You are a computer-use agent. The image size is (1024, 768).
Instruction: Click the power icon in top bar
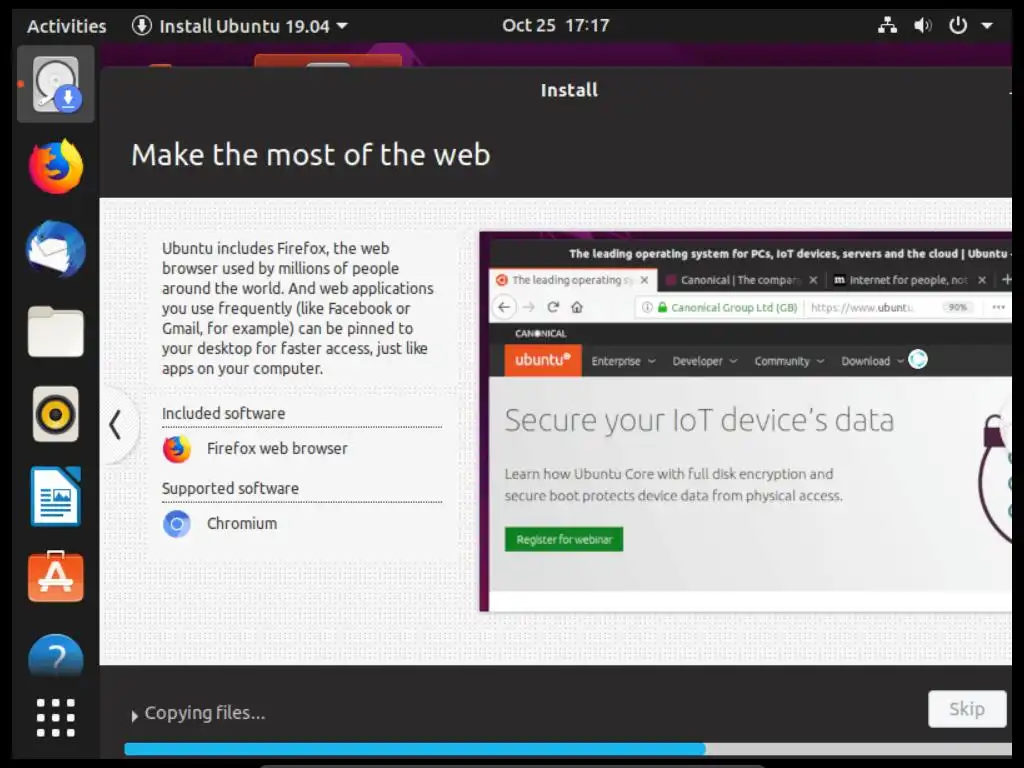click(x=957, y=25)
